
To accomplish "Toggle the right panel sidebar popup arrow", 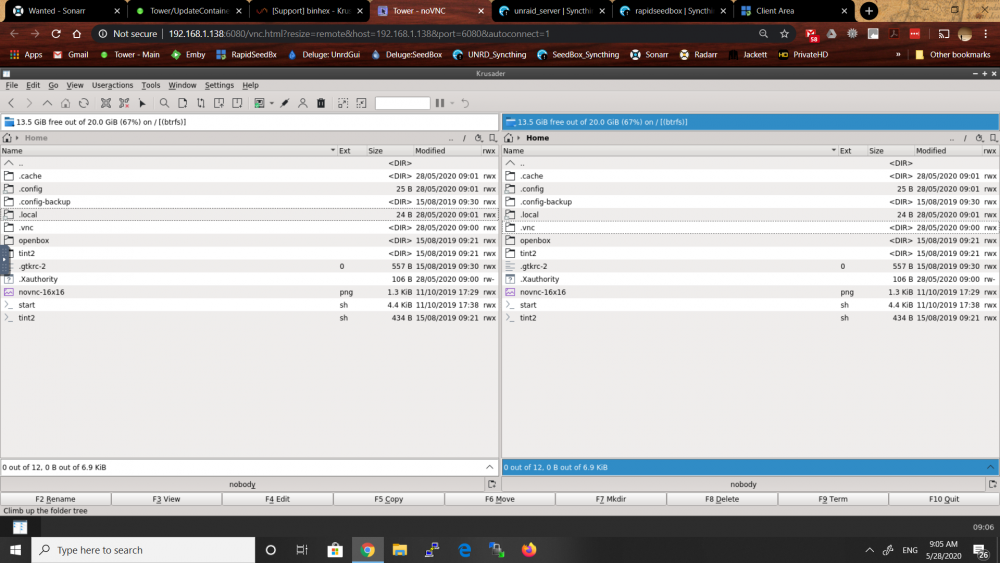I will click(990, 467).
